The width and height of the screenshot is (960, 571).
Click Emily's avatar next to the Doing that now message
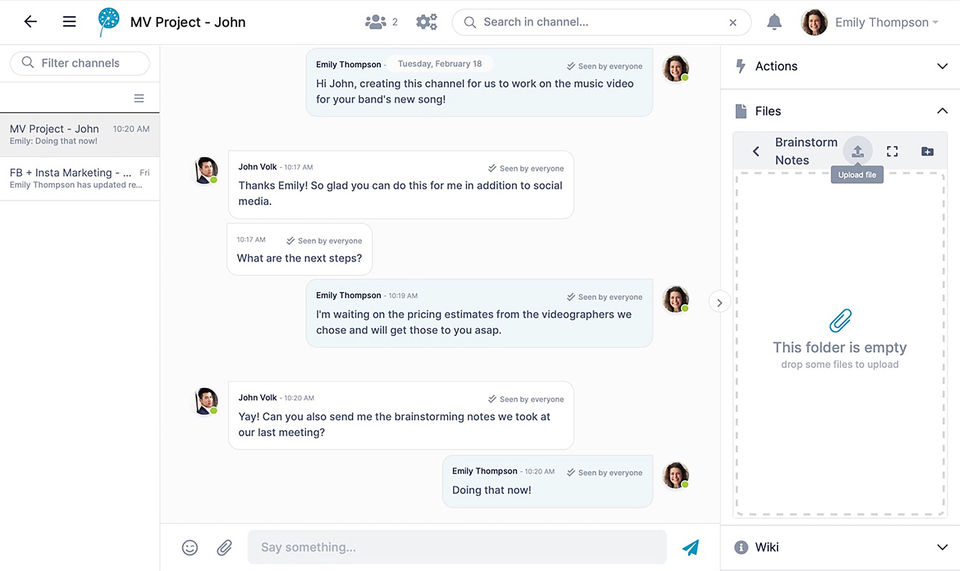pyautogui.click(x=676, y=476)
